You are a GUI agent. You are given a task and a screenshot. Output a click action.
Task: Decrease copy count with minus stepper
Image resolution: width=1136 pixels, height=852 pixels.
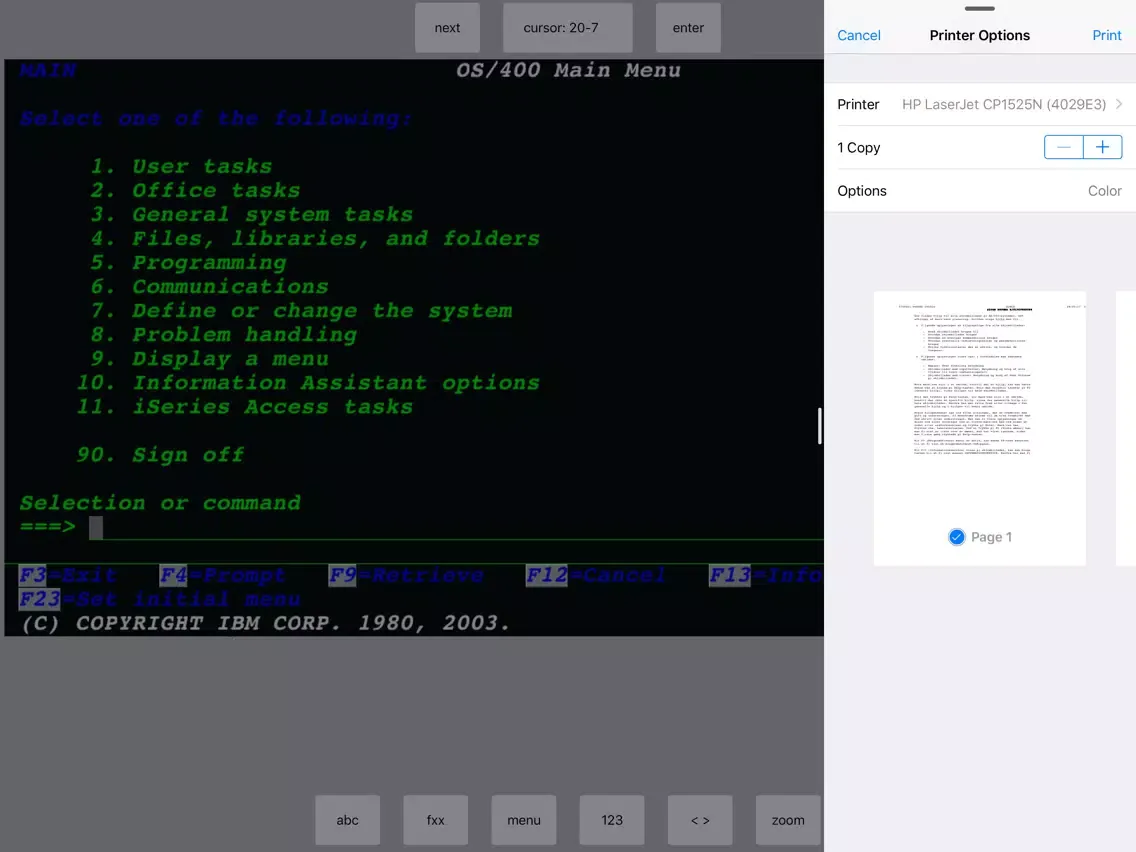[1064, 147]
